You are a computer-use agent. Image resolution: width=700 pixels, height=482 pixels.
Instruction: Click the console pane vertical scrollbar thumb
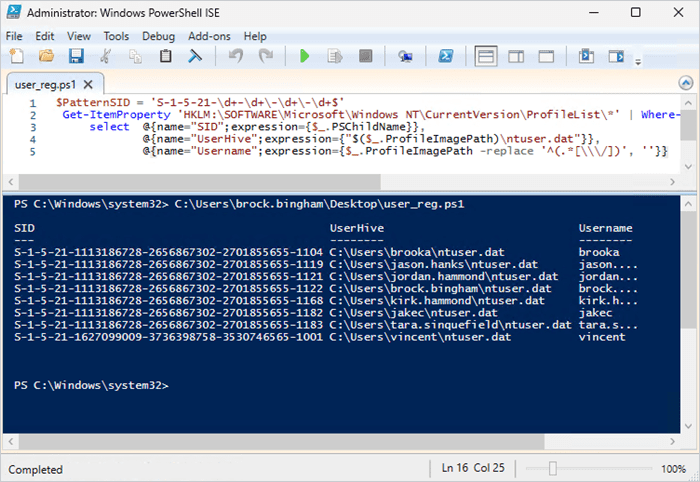688,272
